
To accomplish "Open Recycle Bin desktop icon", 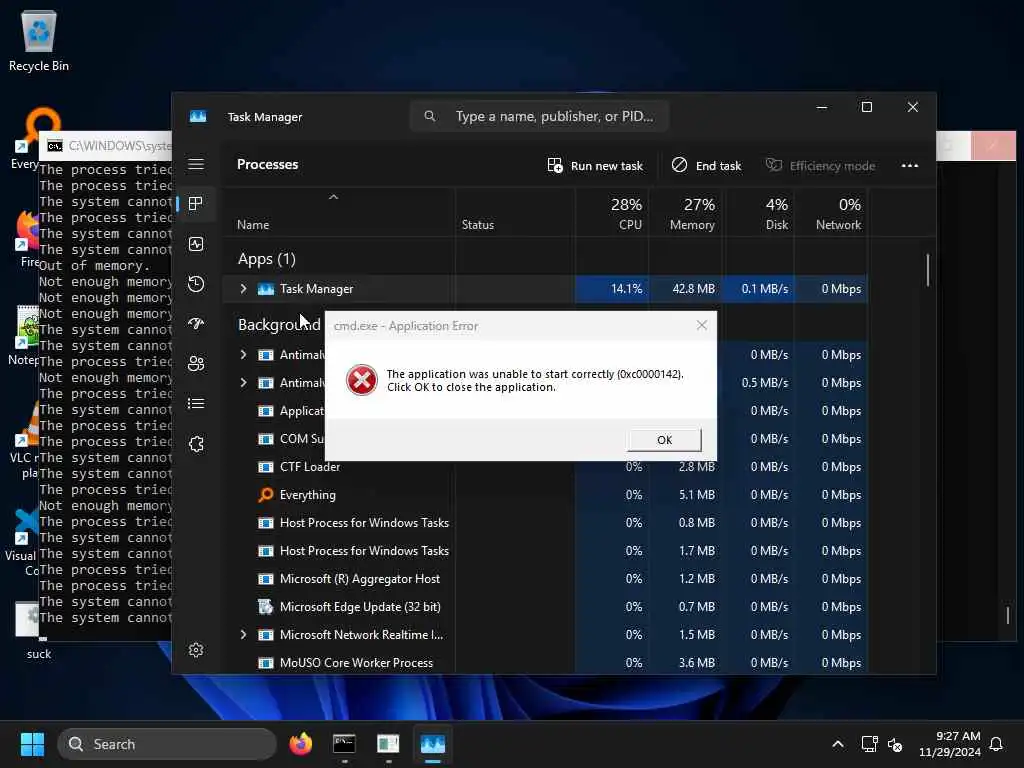I will coord(39,40).
